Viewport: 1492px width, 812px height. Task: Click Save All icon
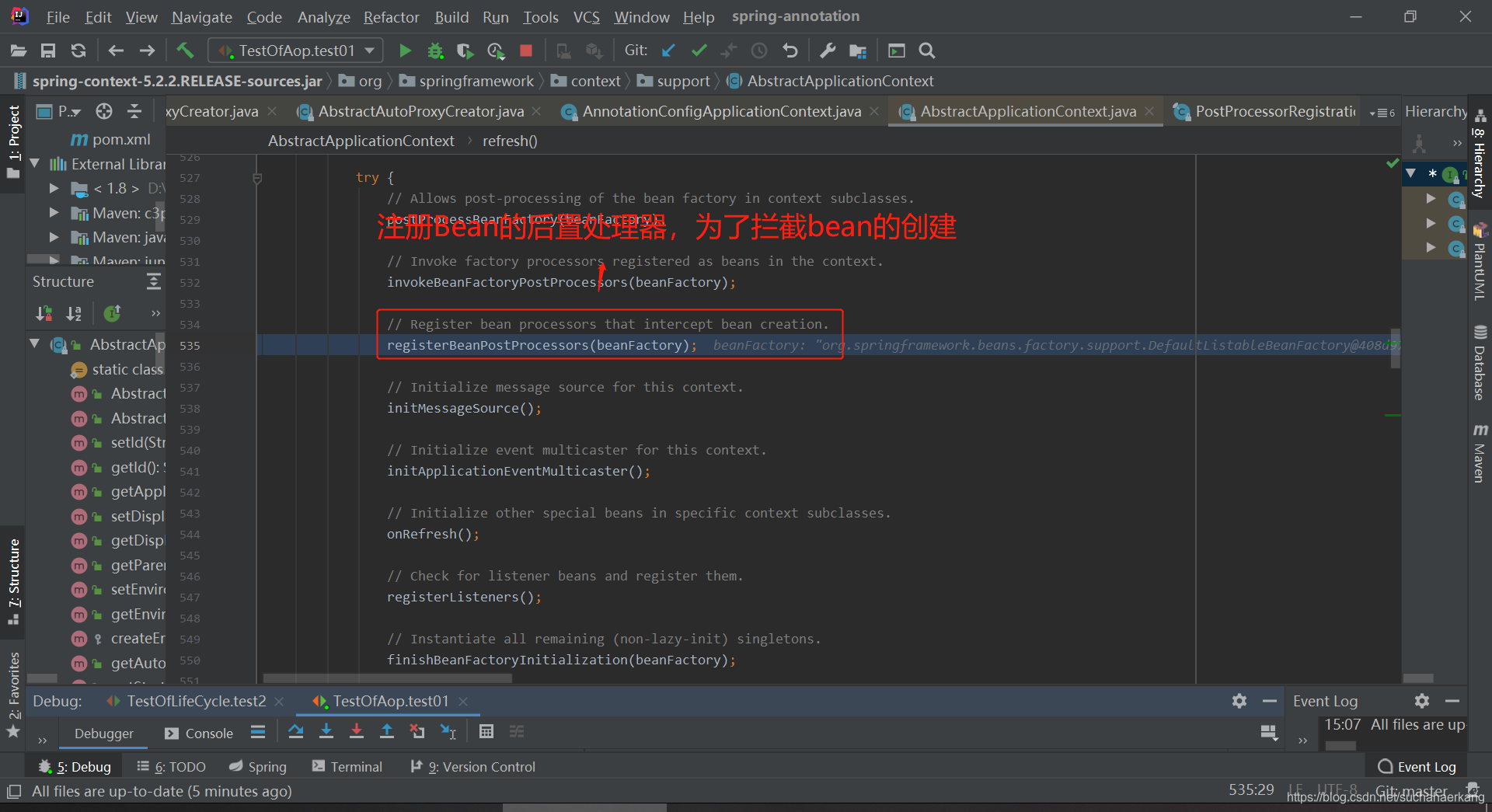tap(48, 51)
